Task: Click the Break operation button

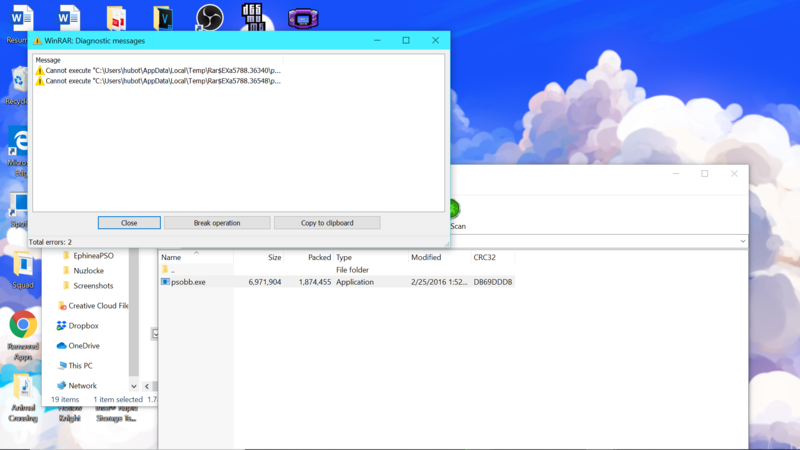Action: pyautogui.click(x=217, y=223)
